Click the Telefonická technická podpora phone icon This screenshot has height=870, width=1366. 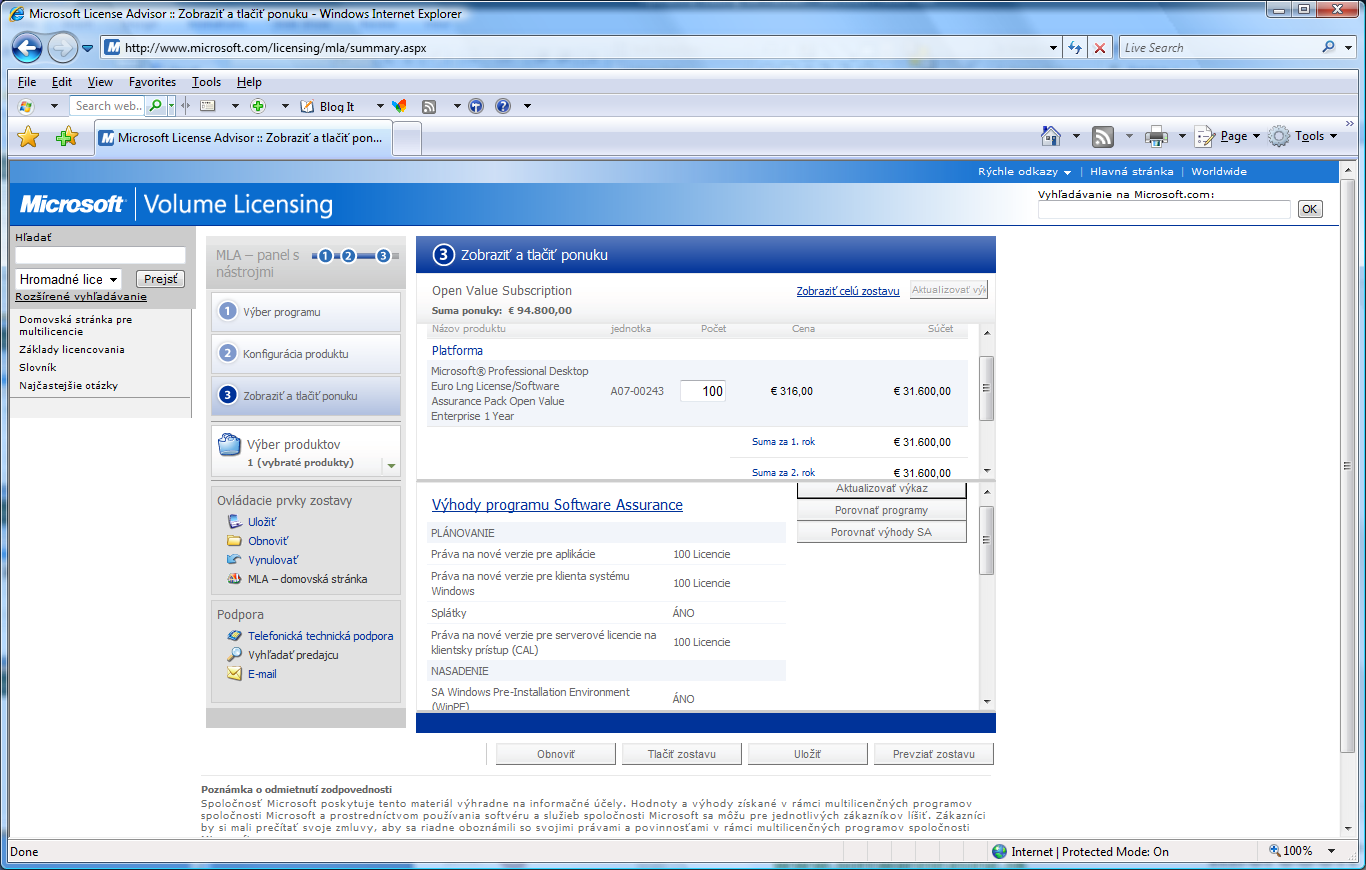234,636
